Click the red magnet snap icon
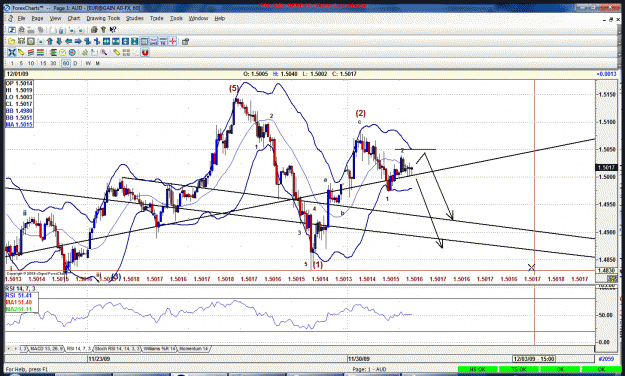625x376 pixels. 145,52
